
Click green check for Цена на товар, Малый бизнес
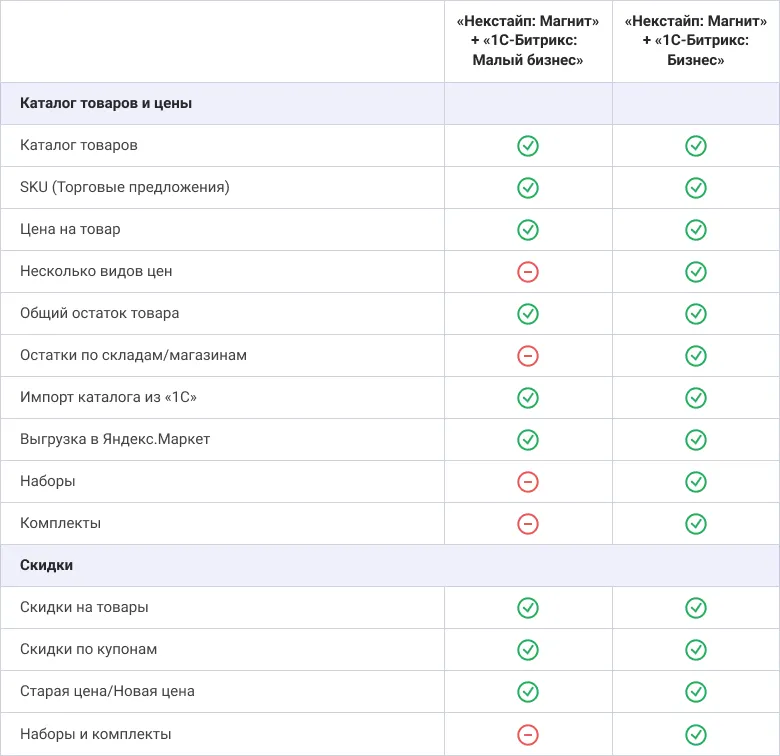[528, 230]
